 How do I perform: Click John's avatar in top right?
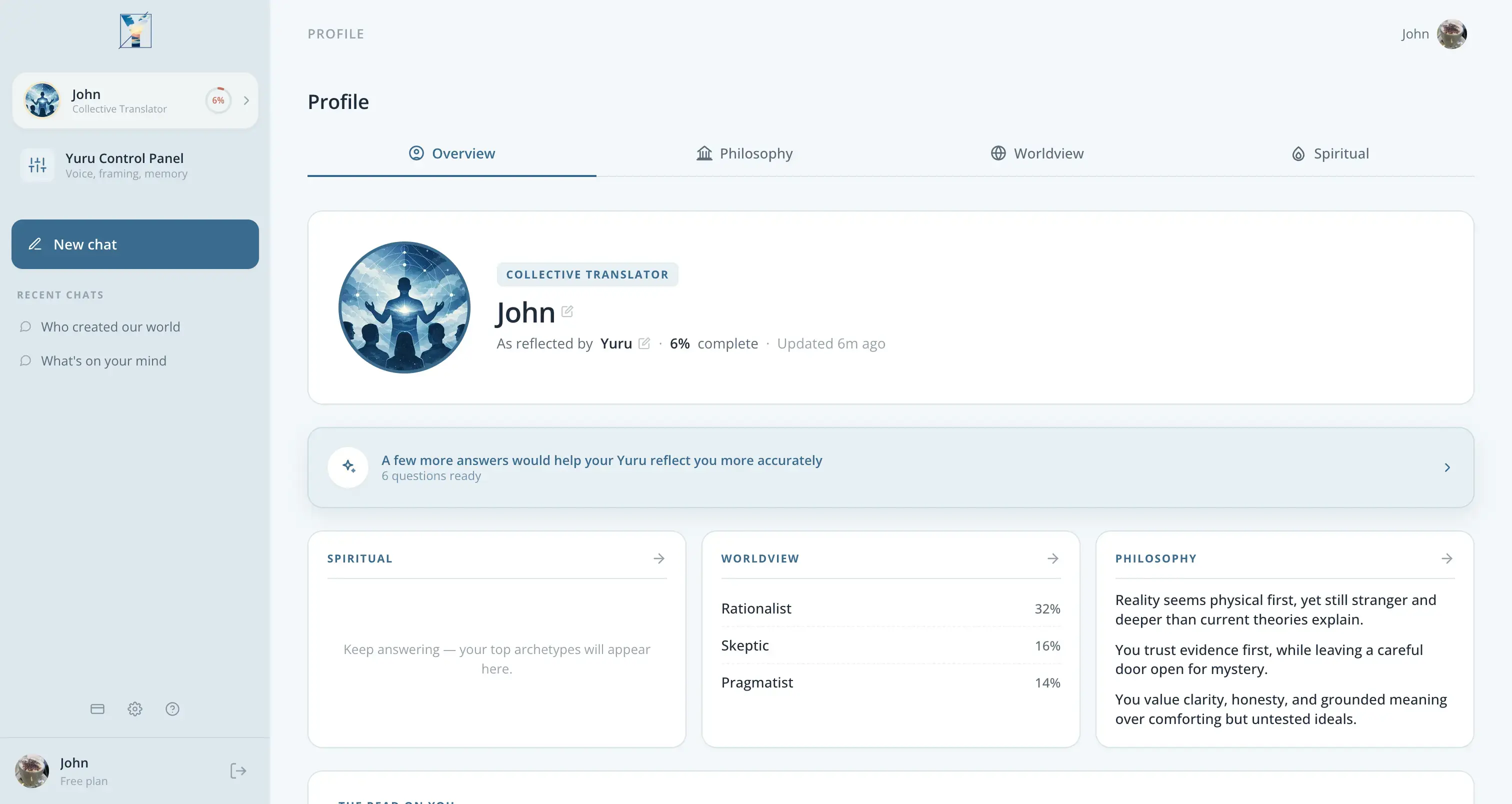pyautogui.click(x=1451, y=34)
